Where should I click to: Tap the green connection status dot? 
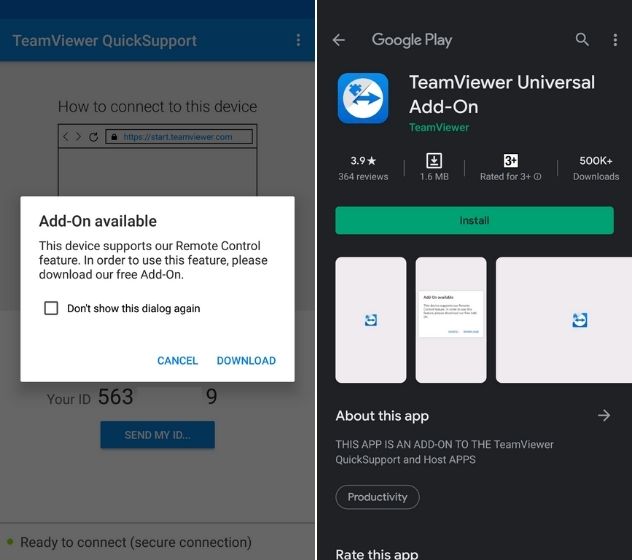10,541
